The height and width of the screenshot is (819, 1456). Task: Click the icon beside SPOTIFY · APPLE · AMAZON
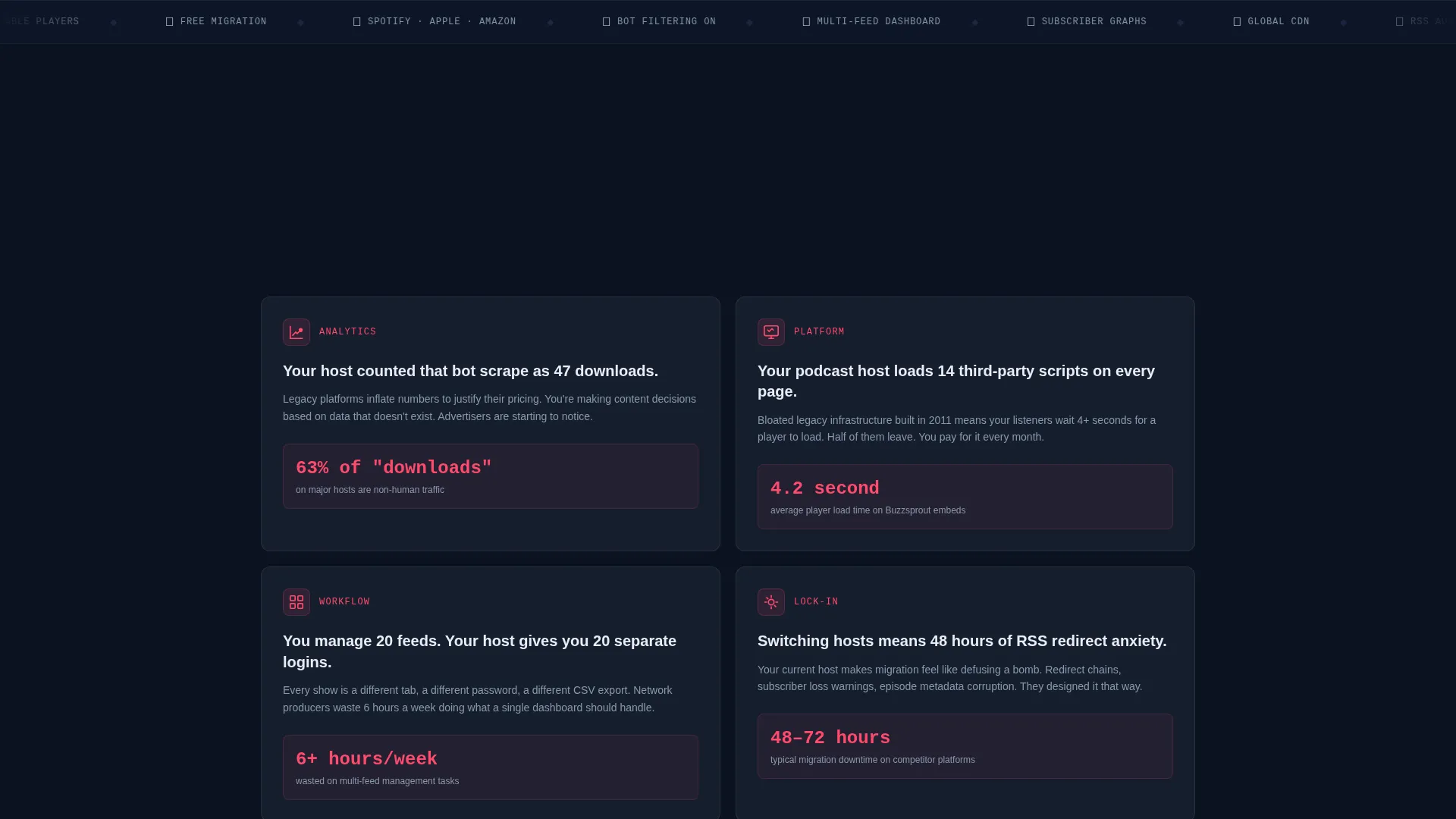tap(357, 22)
